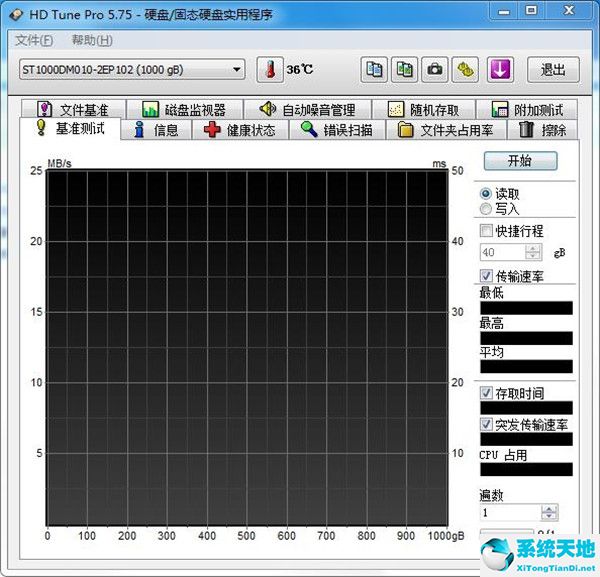Toggle the 突发传输速率 checkbox

pos(486,424)
